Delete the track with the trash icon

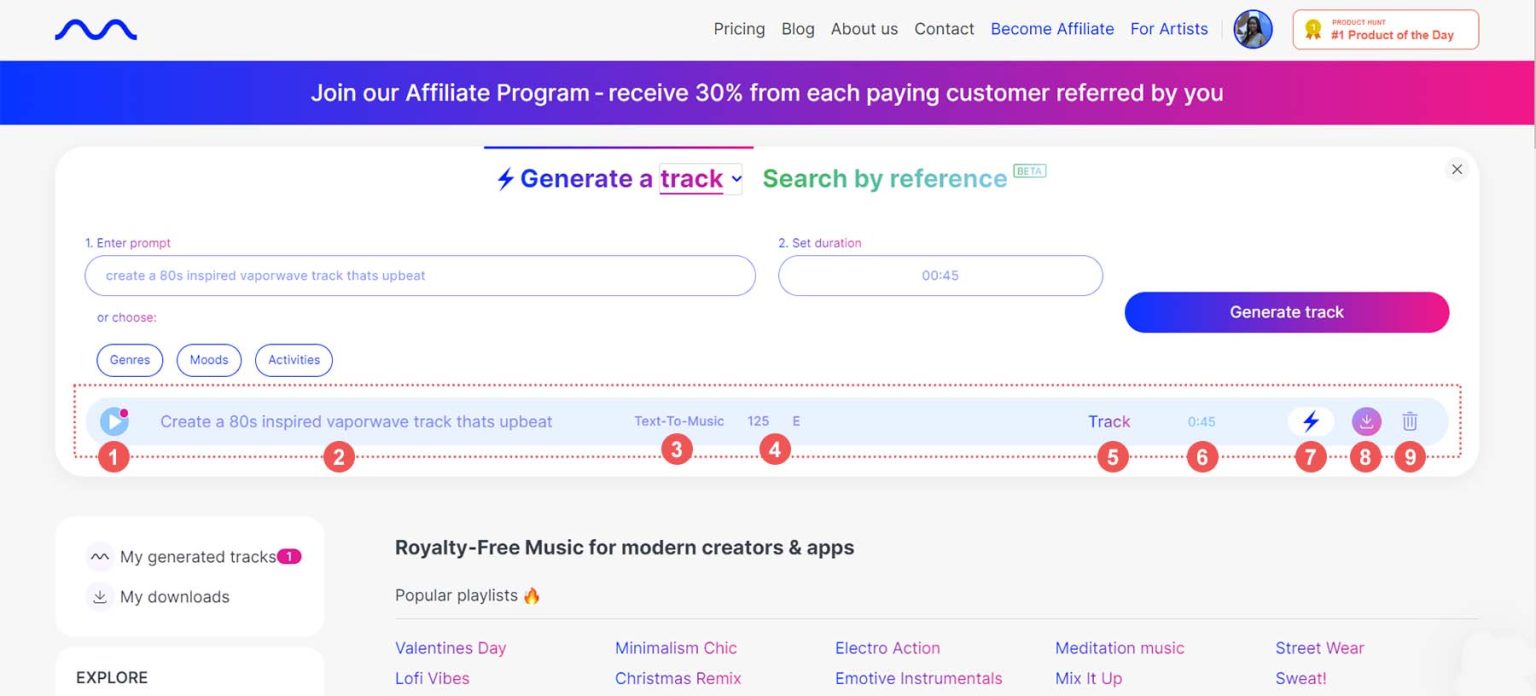point(1410,421)
